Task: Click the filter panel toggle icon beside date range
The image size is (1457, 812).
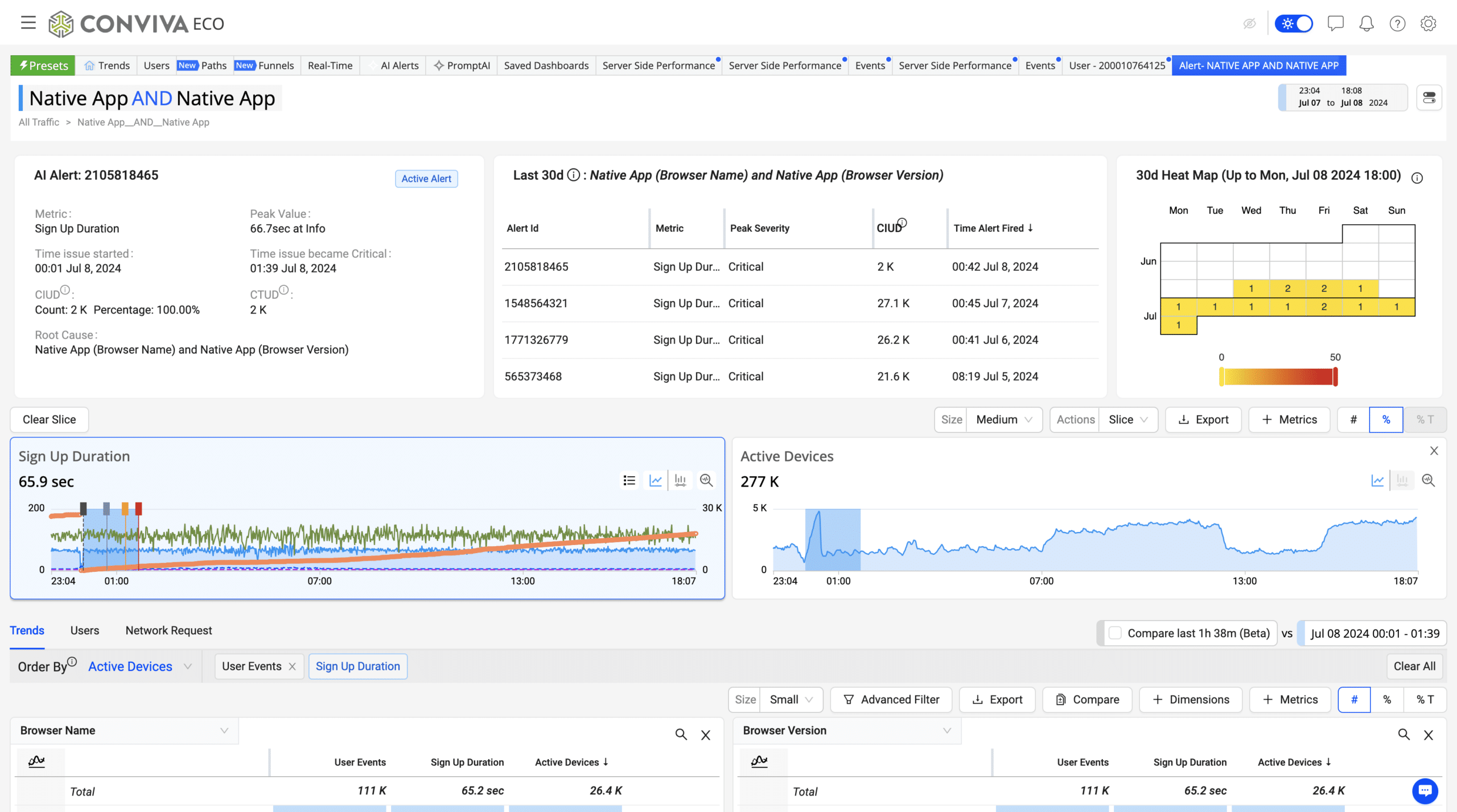Action: pos(1429,97)
